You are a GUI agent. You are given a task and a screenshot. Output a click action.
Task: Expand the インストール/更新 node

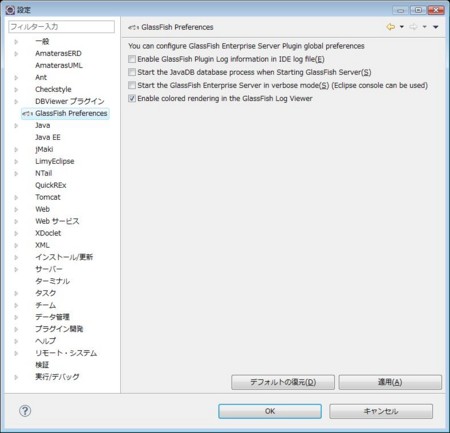(16, 258)
